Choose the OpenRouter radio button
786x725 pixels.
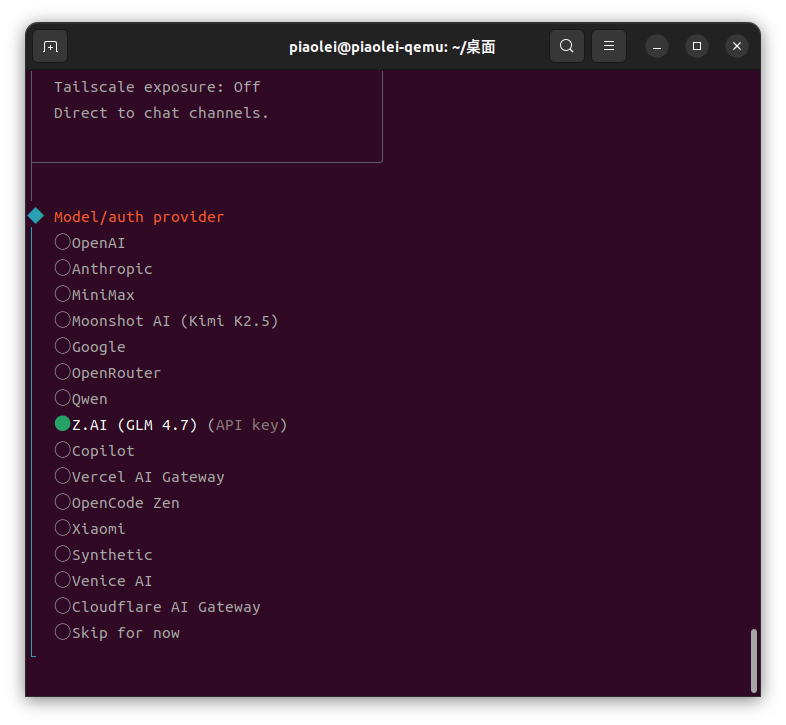pos(108,373)
